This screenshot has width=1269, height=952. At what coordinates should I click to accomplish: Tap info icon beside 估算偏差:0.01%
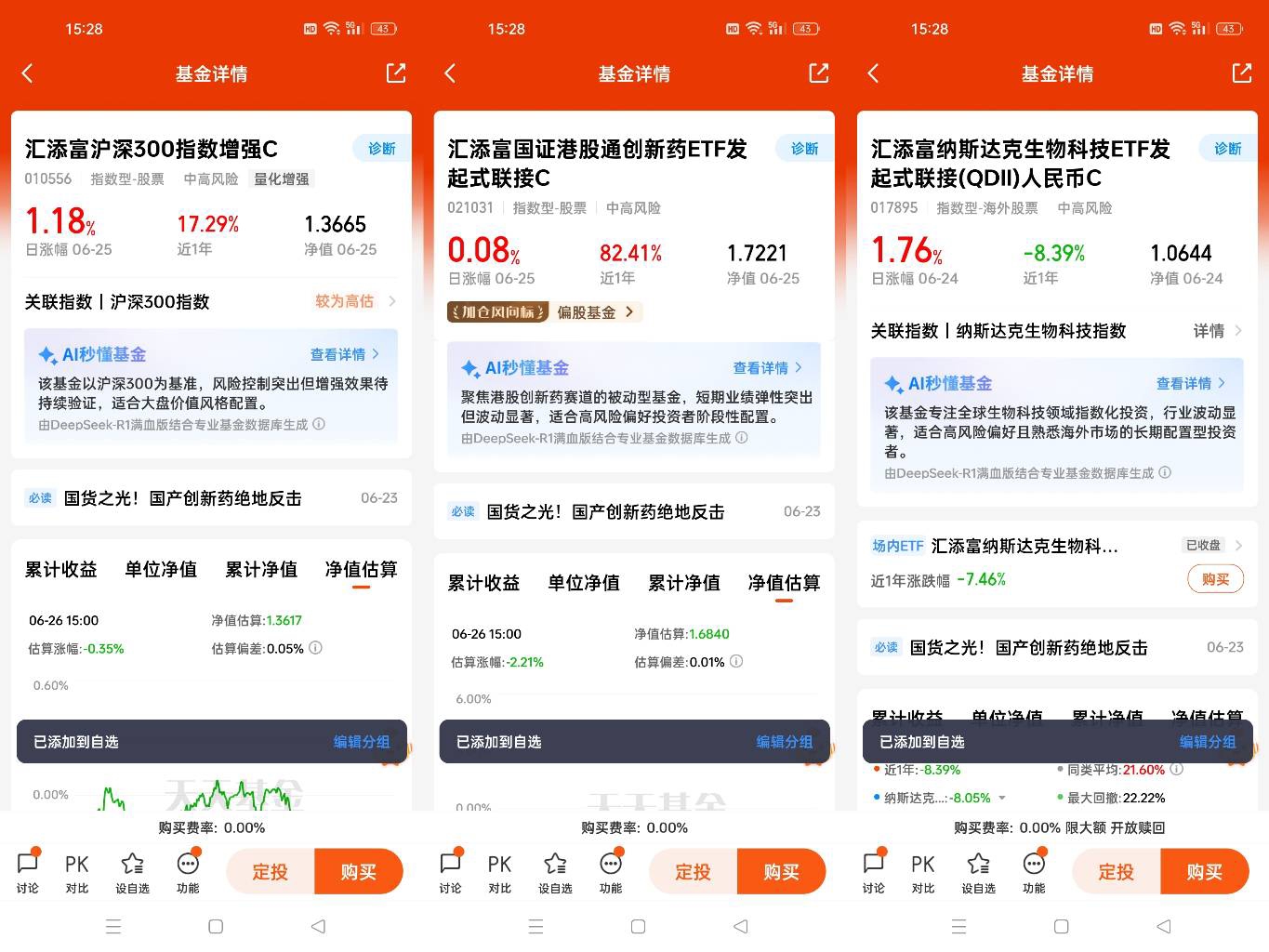(736, 661)
